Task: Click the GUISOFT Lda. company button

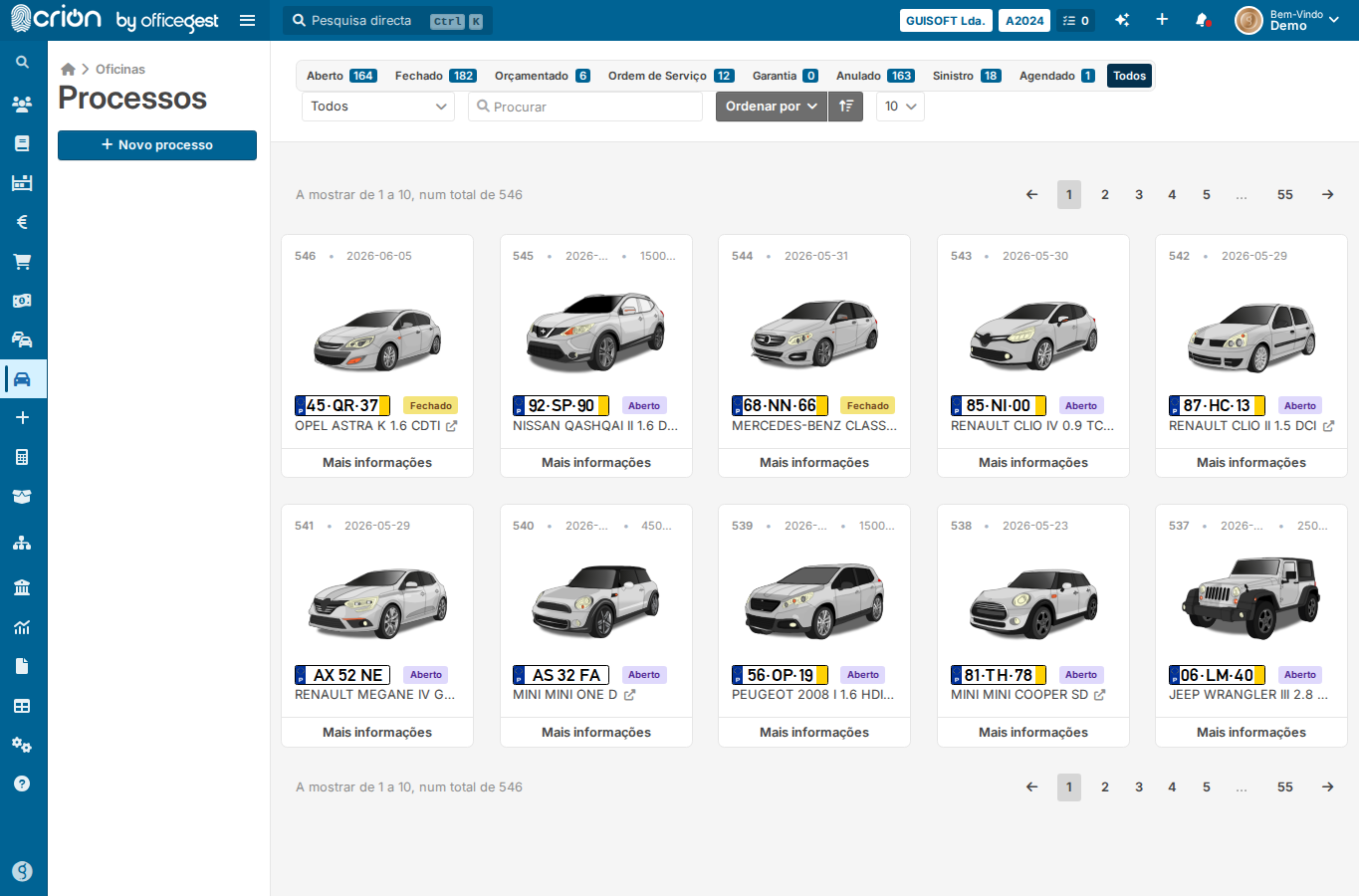Action: [x=946, y=21]
